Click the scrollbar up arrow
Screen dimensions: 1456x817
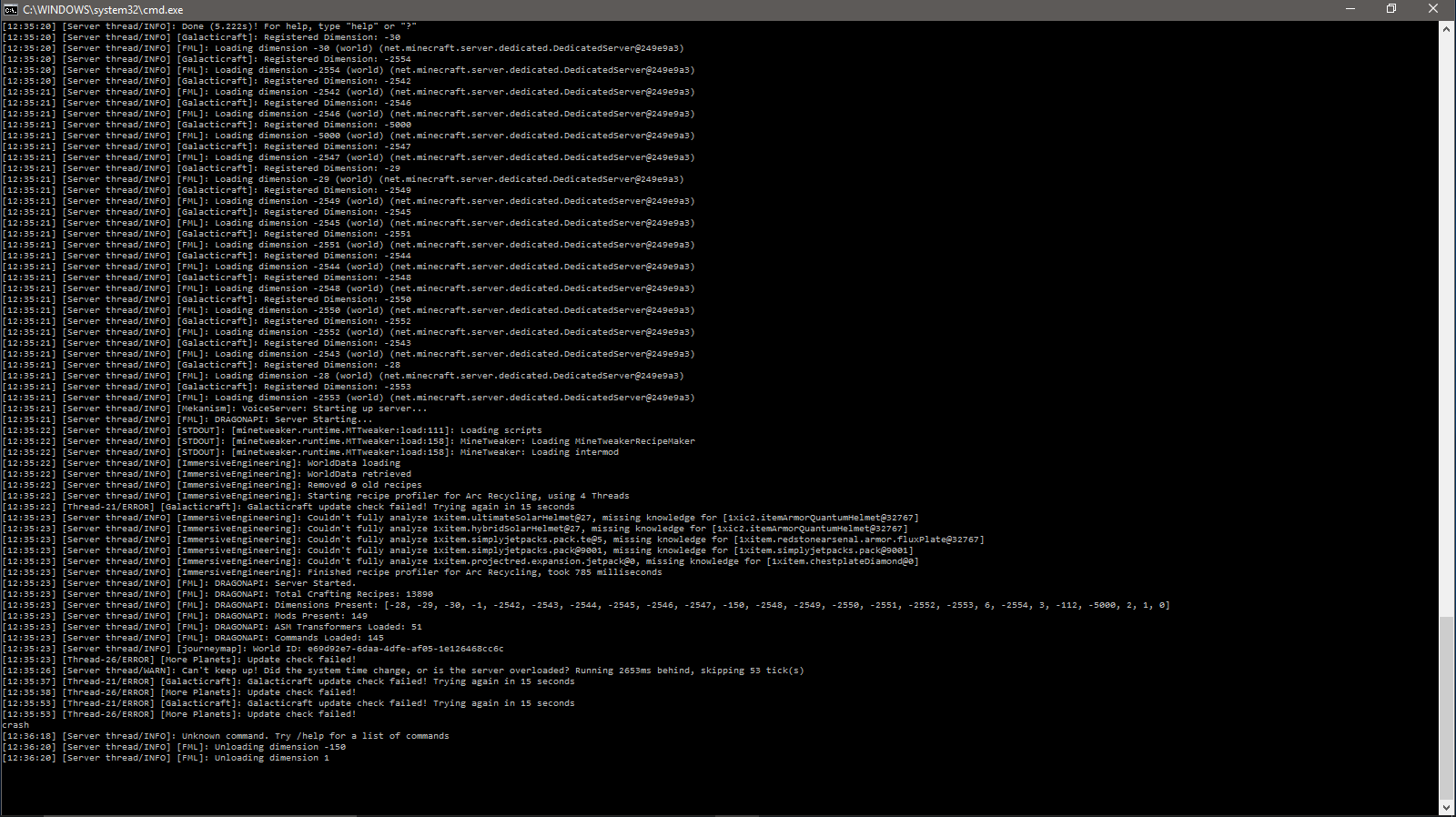coord(1446,29)
